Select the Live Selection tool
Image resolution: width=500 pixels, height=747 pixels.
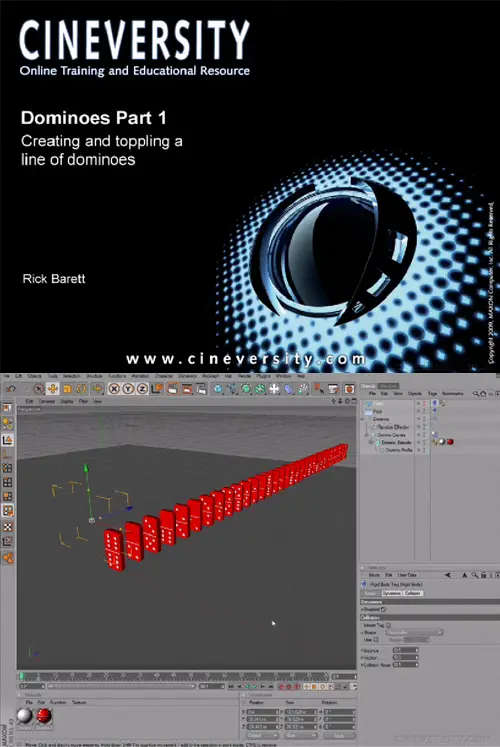coord(39,389)
